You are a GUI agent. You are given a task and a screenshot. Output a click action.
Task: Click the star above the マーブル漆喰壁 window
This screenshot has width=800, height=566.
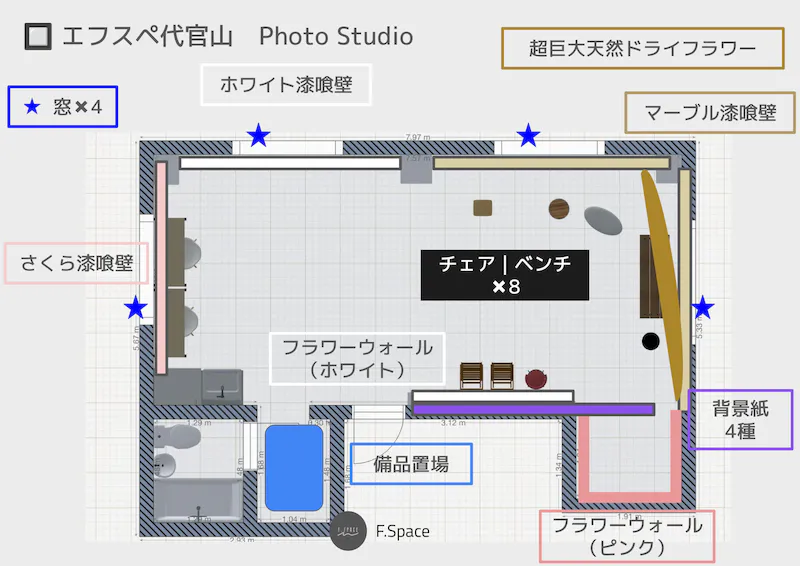point(528,135)
